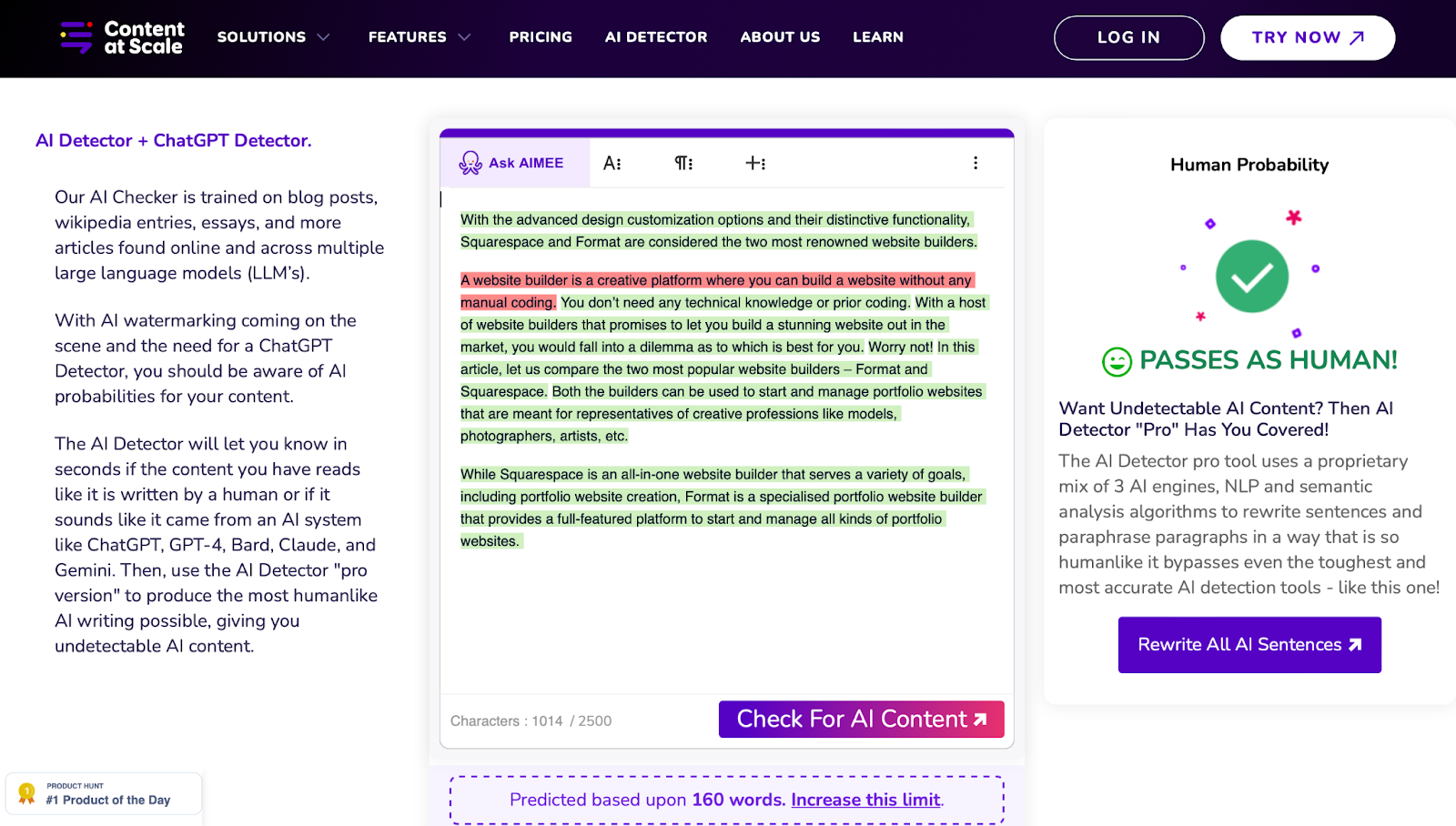
Task: Click the PASSES AS HUMAN! result text
Action: (x=1269, y=360)
